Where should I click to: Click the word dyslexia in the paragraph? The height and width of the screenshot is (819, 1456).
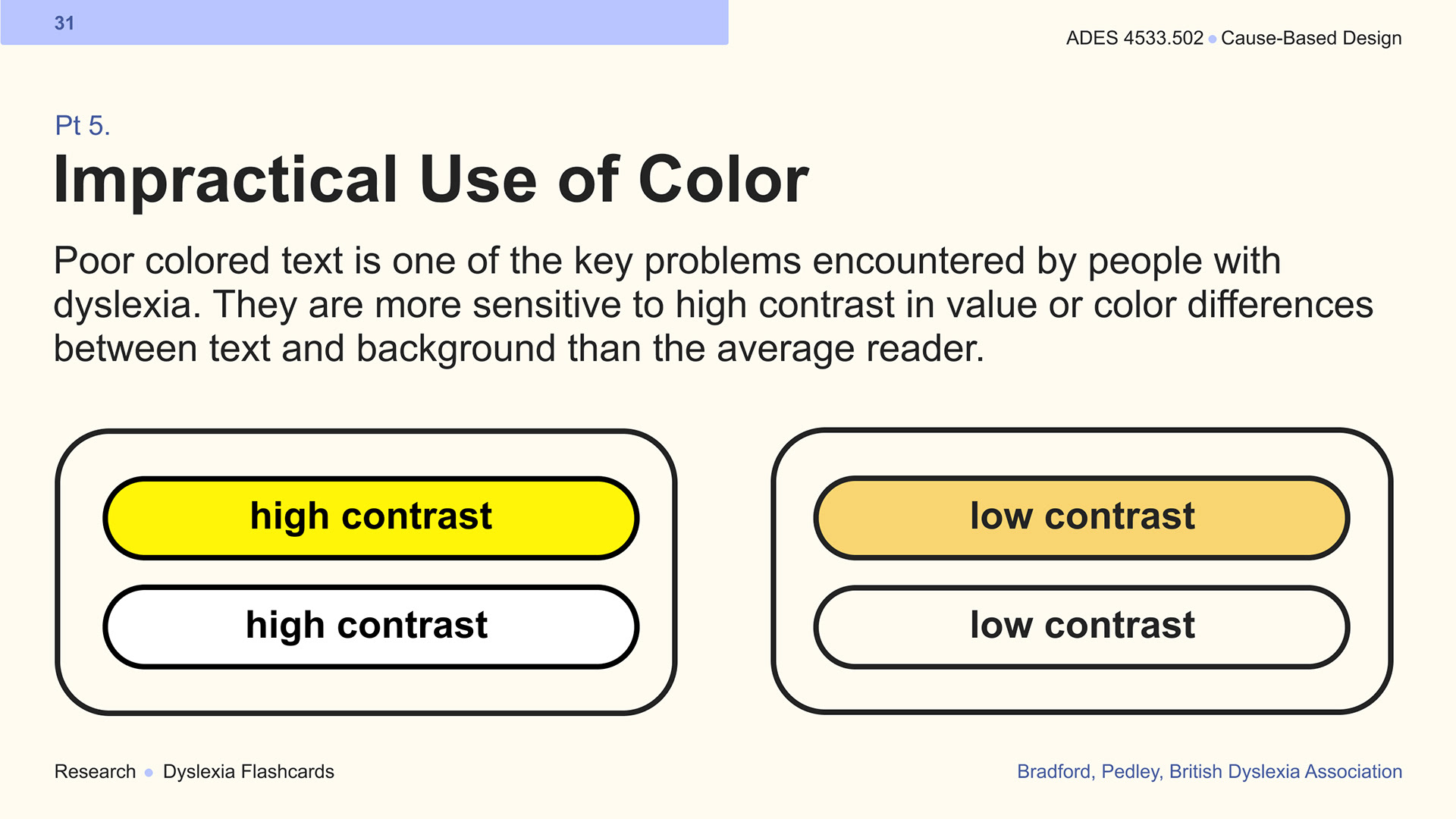(122, 305)
